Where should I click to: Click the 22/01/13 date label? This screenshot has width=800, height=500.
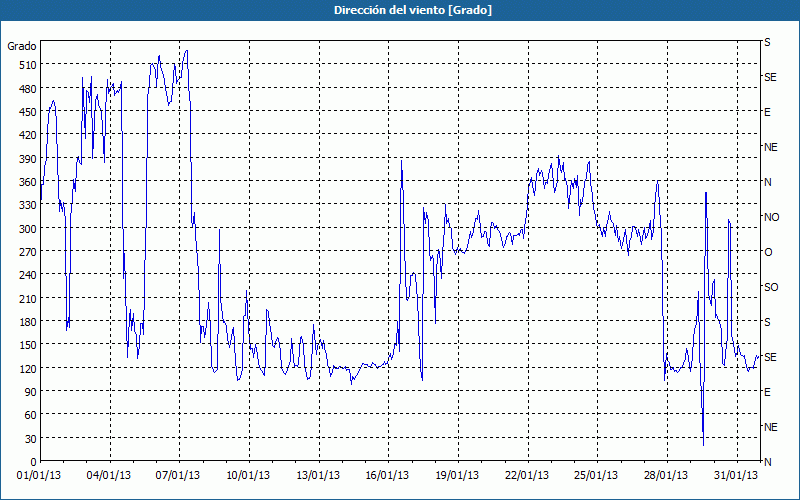coord(527,476)
